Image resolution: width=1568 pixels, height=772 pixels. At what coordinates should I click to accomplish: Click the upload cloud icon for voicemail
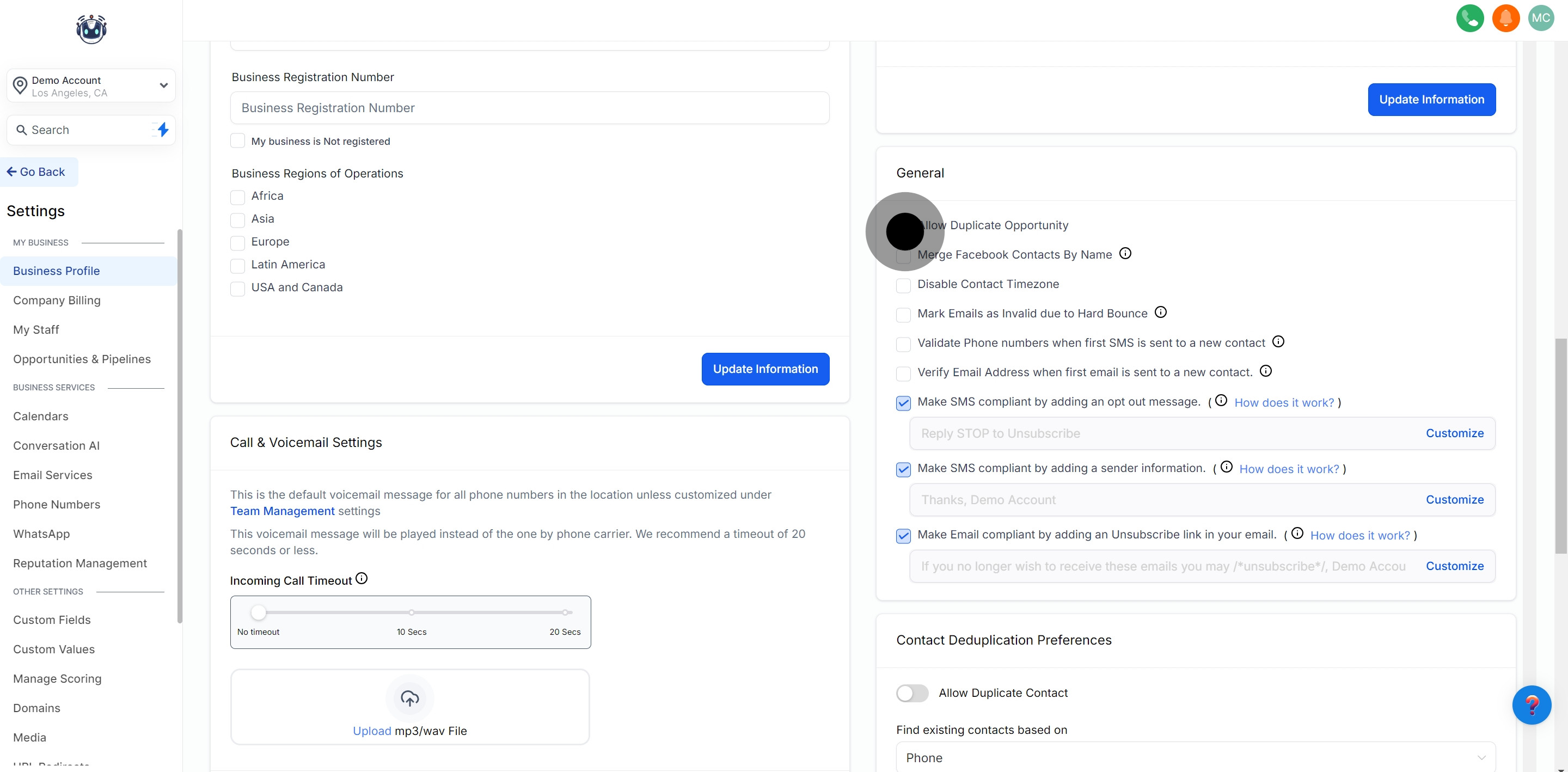point(409,699)
